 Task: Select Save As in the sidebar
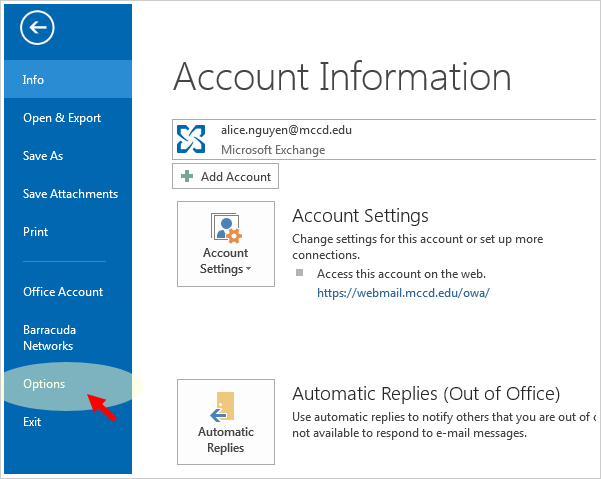43,156
